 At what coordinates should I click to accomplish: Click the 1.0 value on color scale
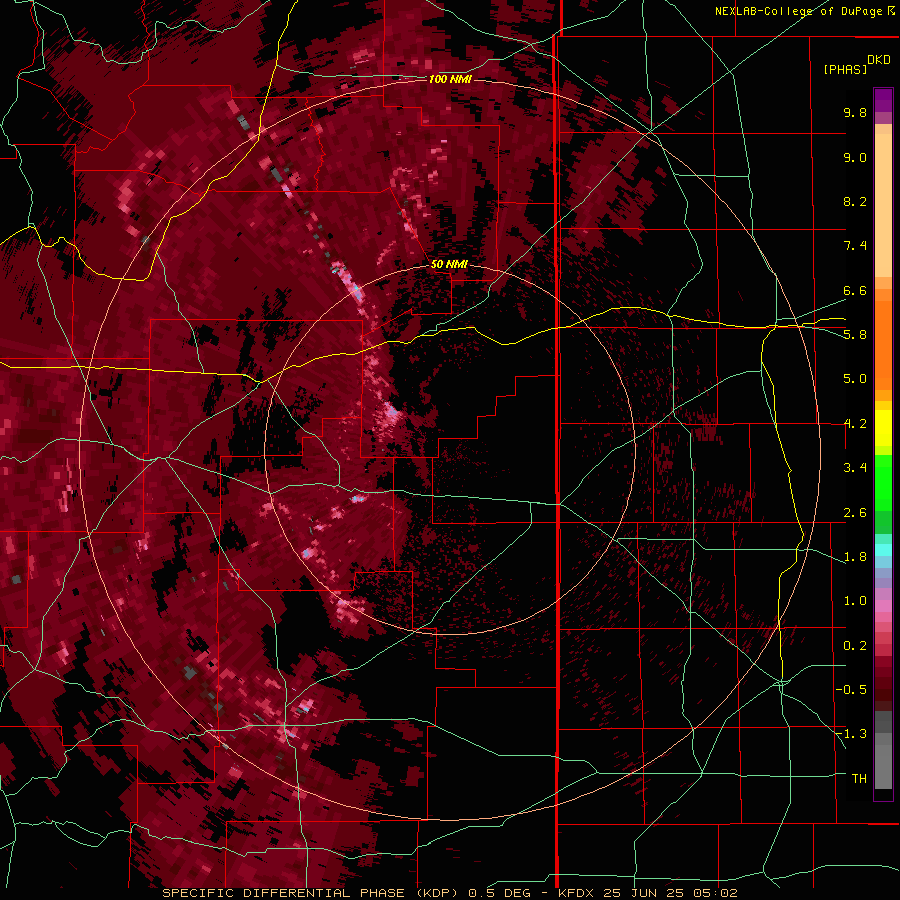[855, 601]
